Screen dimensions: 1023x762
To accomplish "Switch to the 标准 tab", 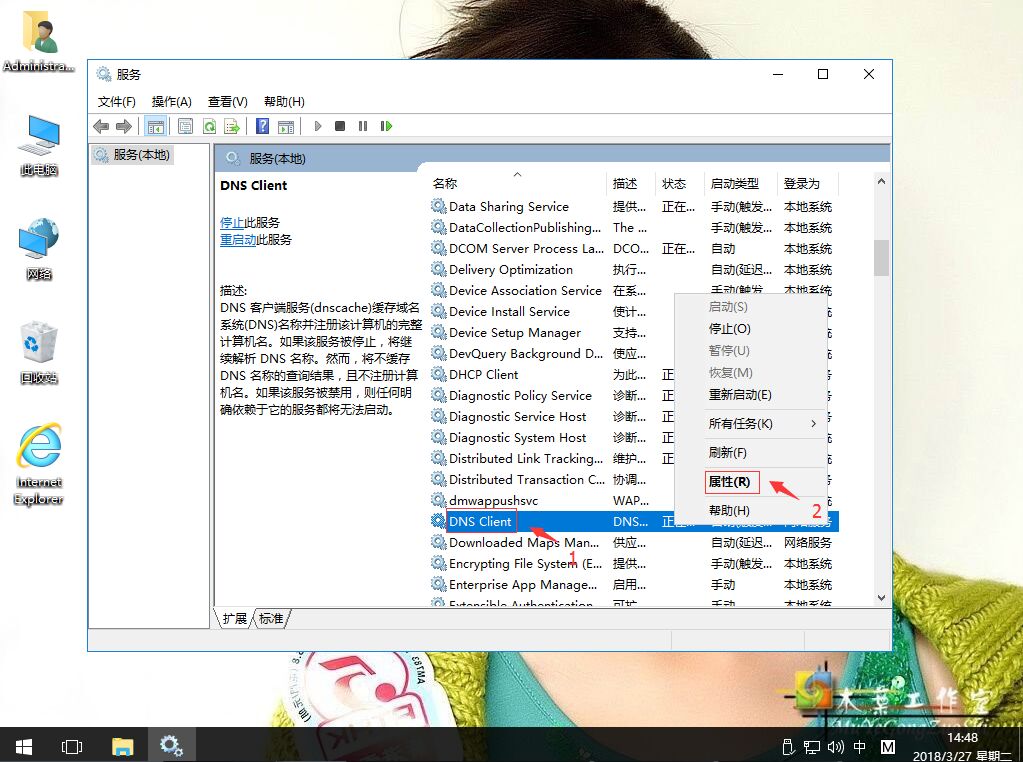I will [271, 618].
